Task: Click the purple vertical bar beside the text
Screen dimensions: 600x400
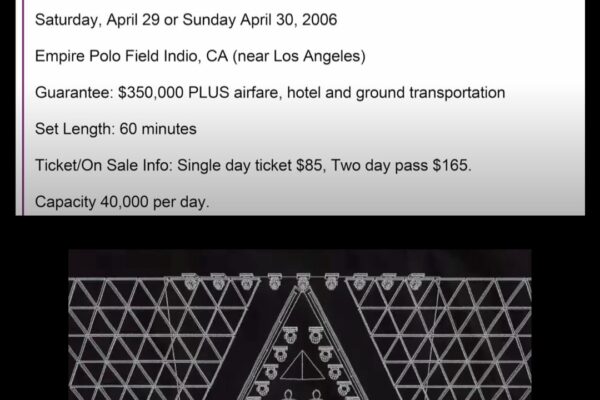Action: 23,108
